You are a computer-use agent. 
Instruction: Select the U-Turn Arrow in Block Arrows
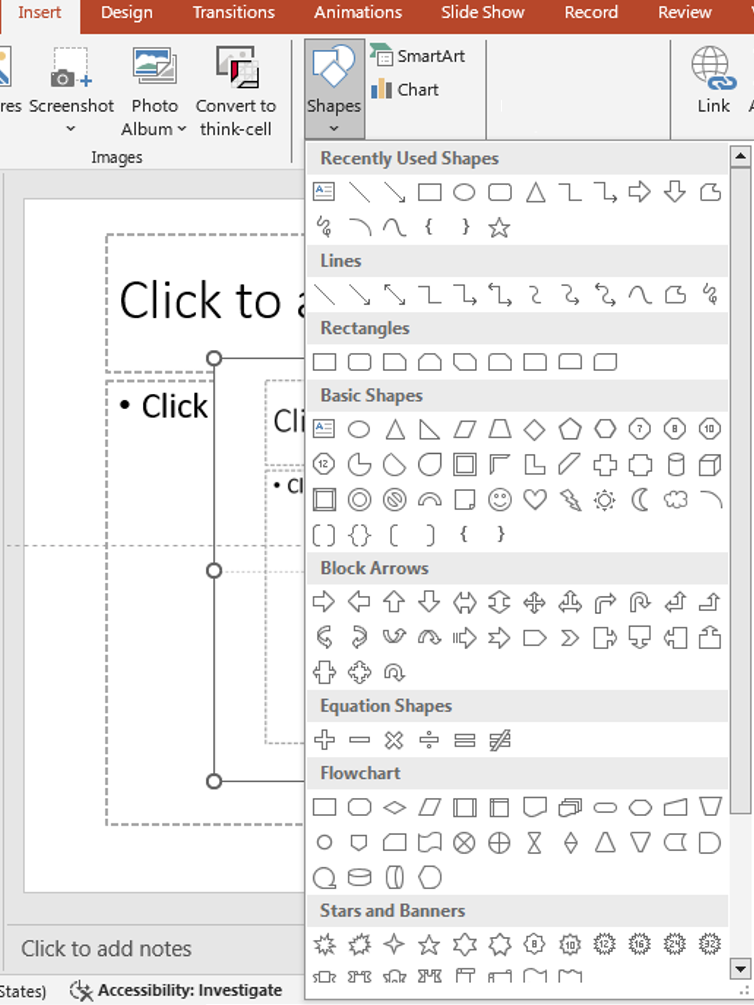pyautogui.click(x=640, y=602)
